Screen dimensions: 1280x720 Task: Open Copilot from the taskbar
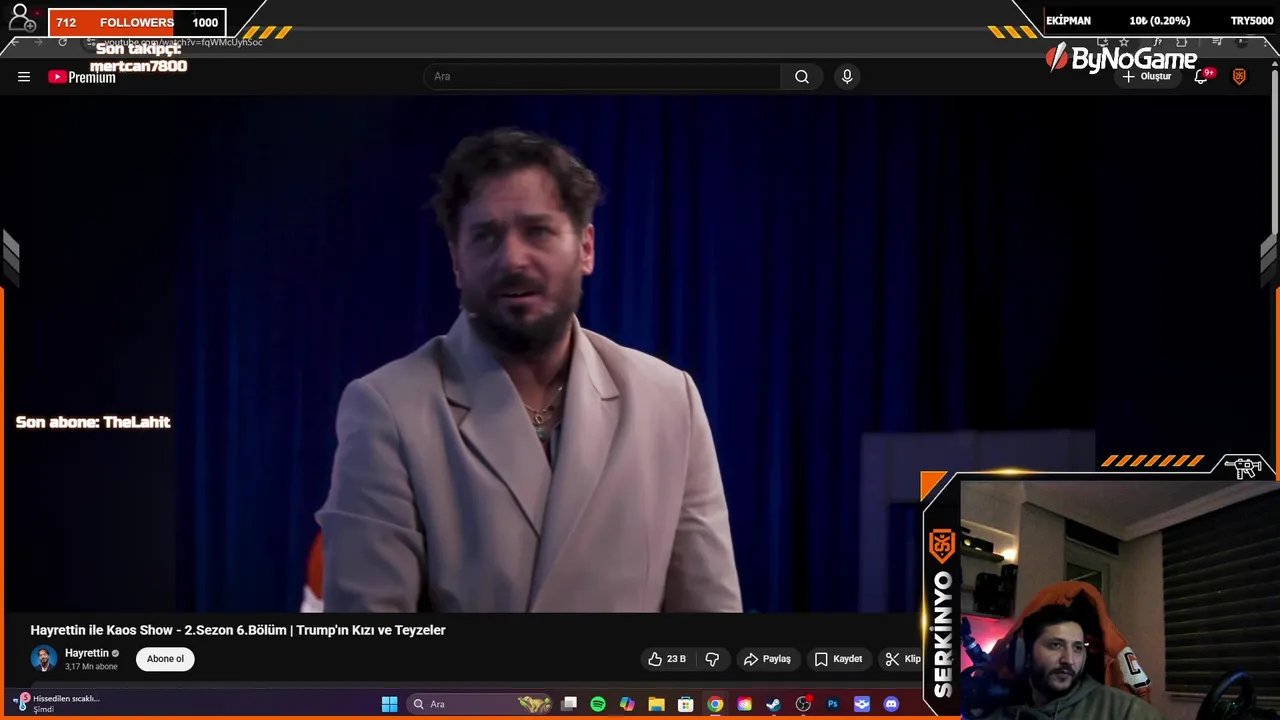click(627, 704)
